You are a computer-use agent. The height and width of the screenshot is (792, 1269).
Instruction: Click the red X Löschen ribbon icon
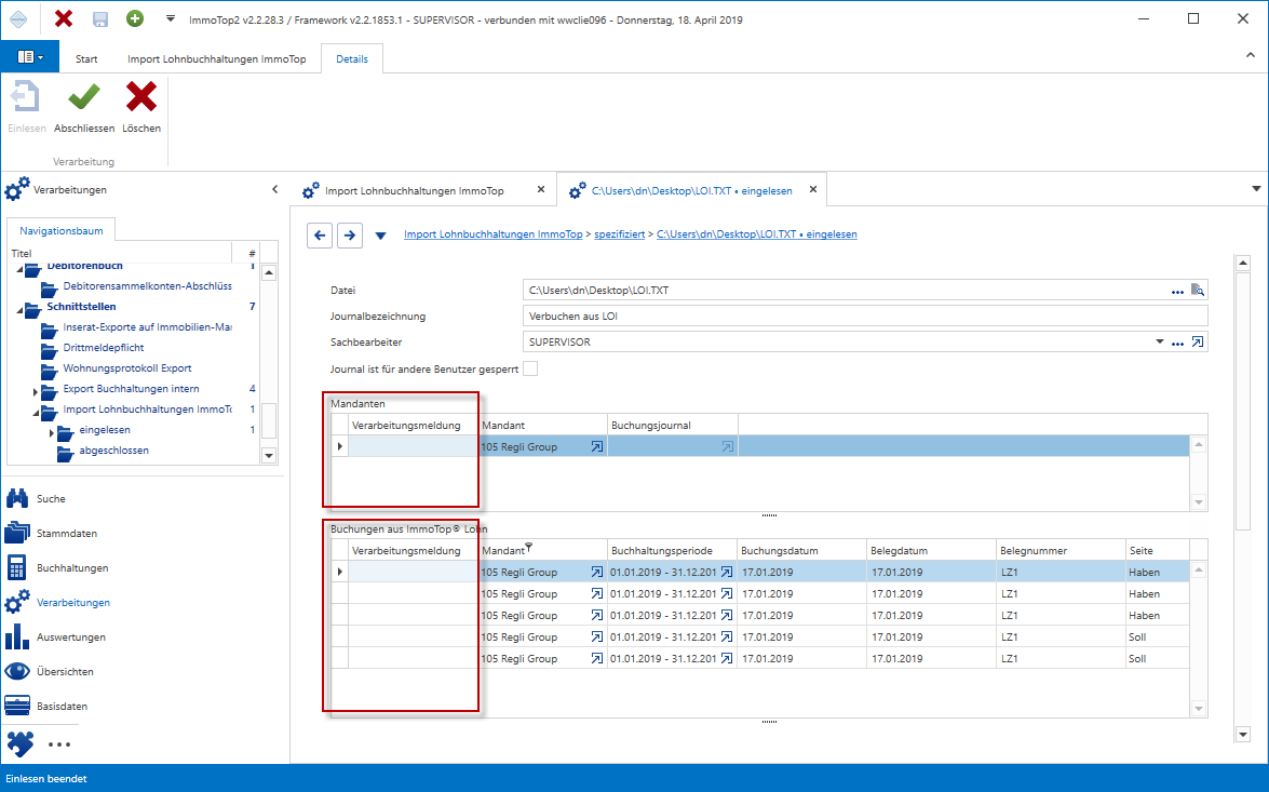[x=141, y=97]
